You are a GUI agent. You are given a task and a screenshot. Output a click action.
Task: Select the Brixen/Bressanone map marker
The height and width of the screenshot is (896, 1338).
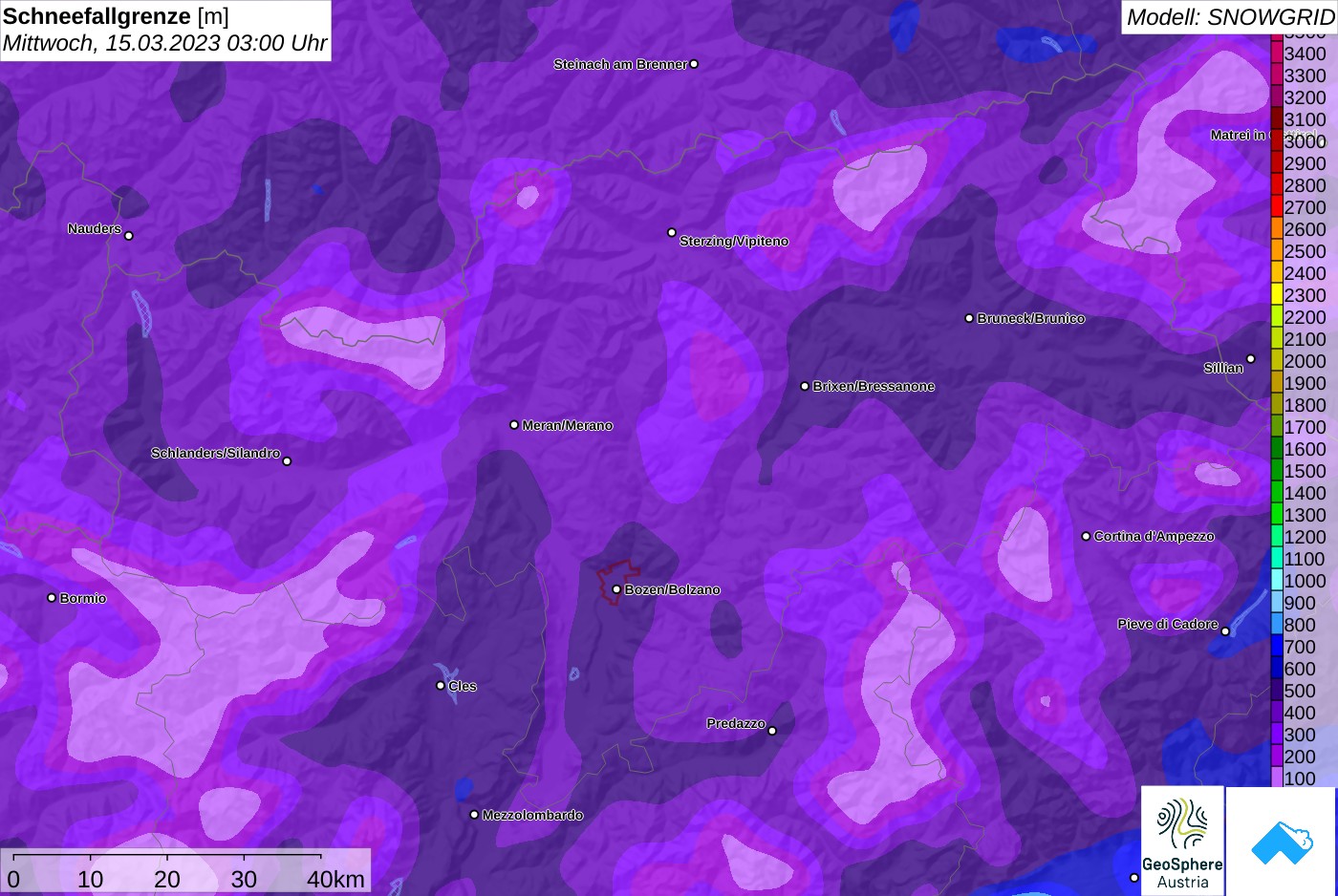tap(805, 386)
